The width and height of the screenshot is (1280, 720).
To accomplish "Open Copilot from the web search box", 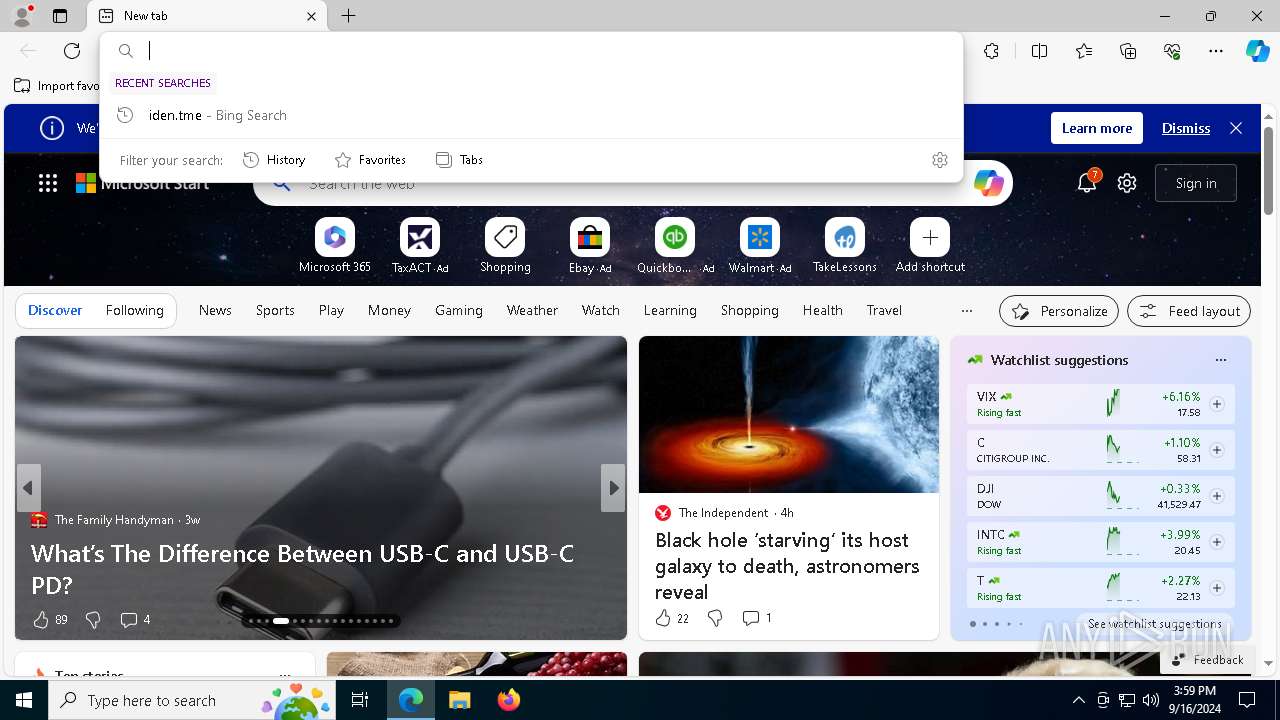I will click(x=988, y=183).
